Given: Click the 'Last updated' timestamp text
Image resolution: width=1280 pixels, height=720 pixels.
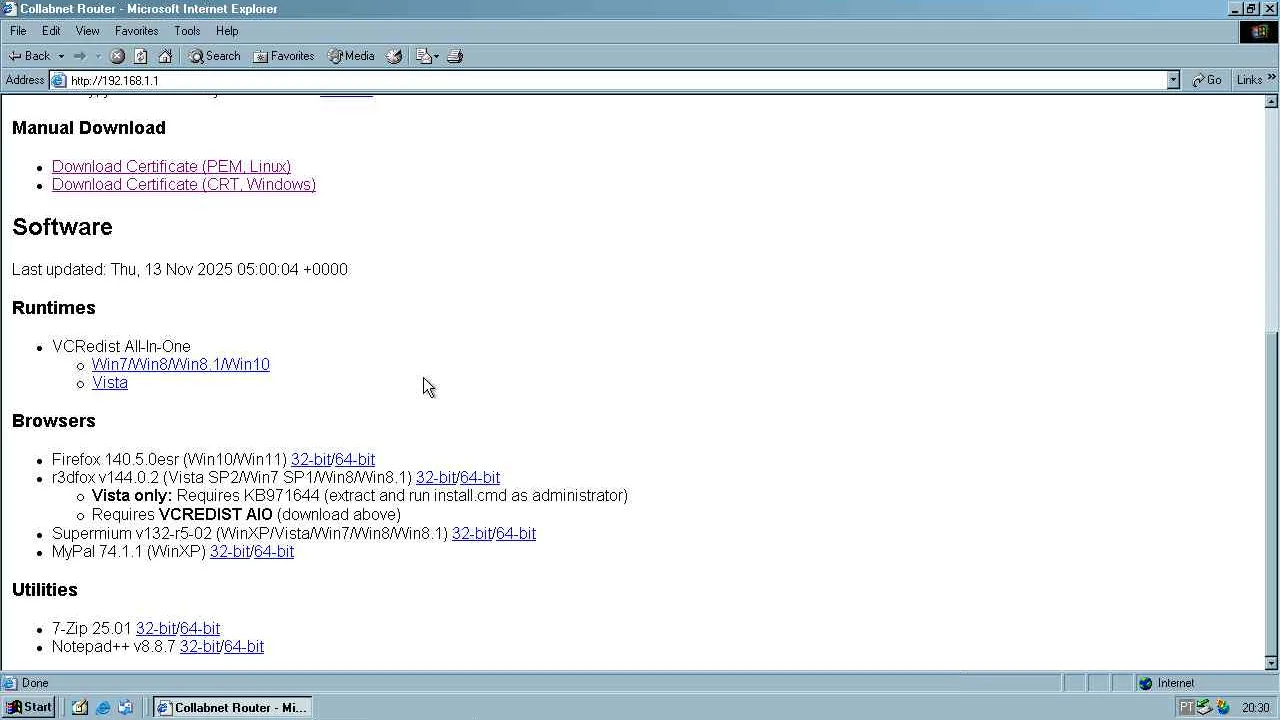Looking at the screenshot, I should (x=180, y=270).
